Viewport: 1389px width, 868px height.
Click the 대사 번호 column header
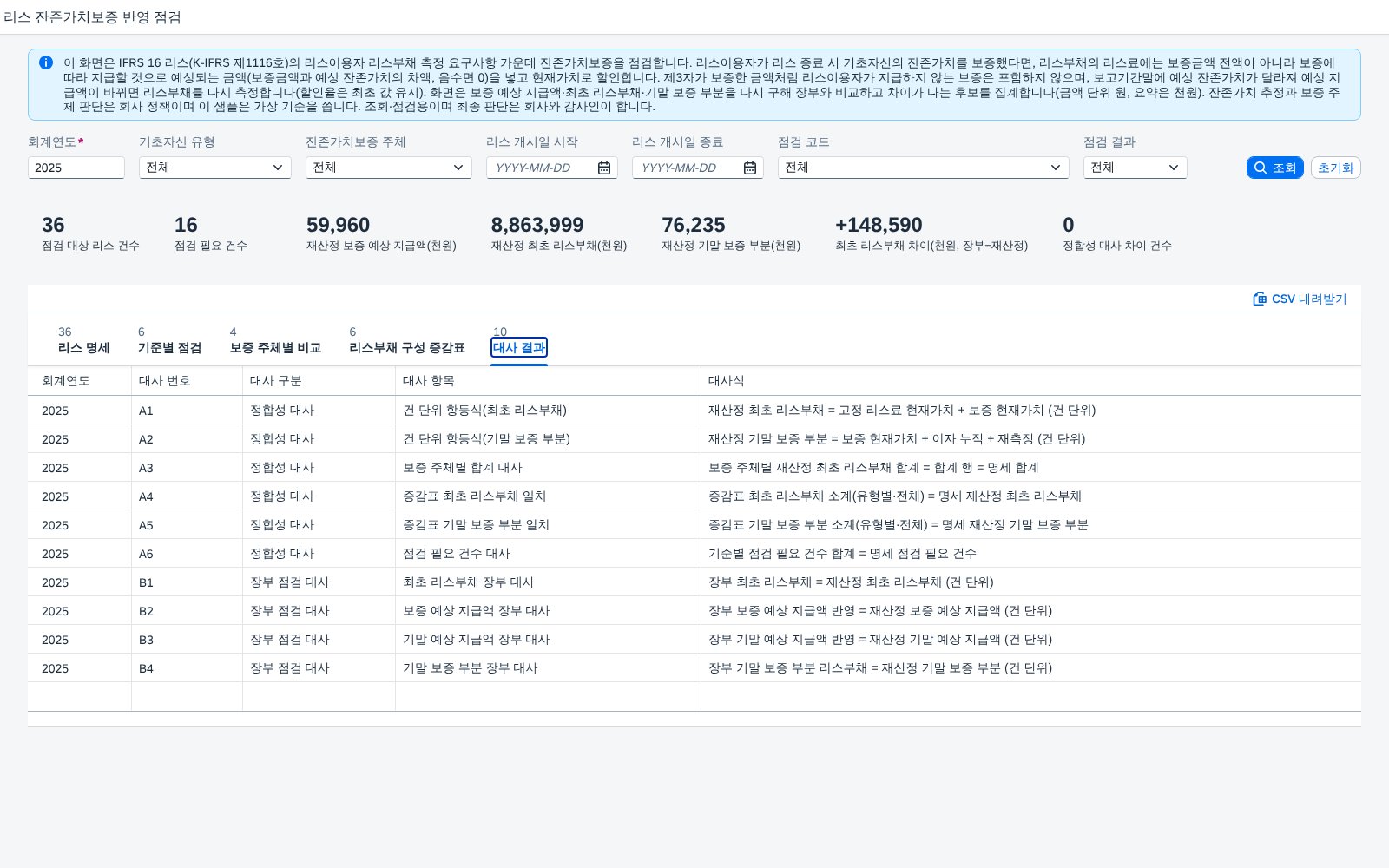(187, 381)
